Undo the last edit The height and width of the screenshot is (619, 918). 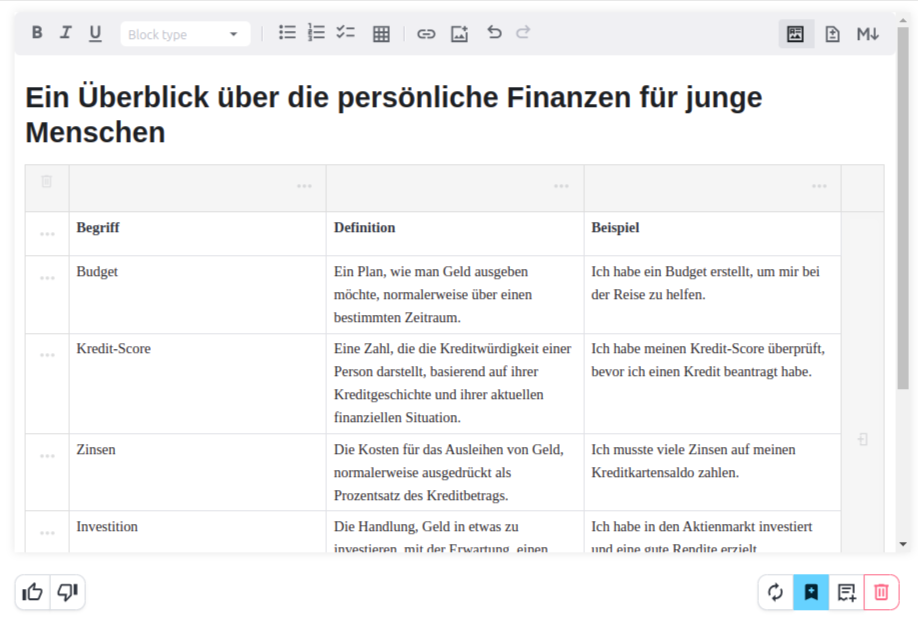coord(494,33)
